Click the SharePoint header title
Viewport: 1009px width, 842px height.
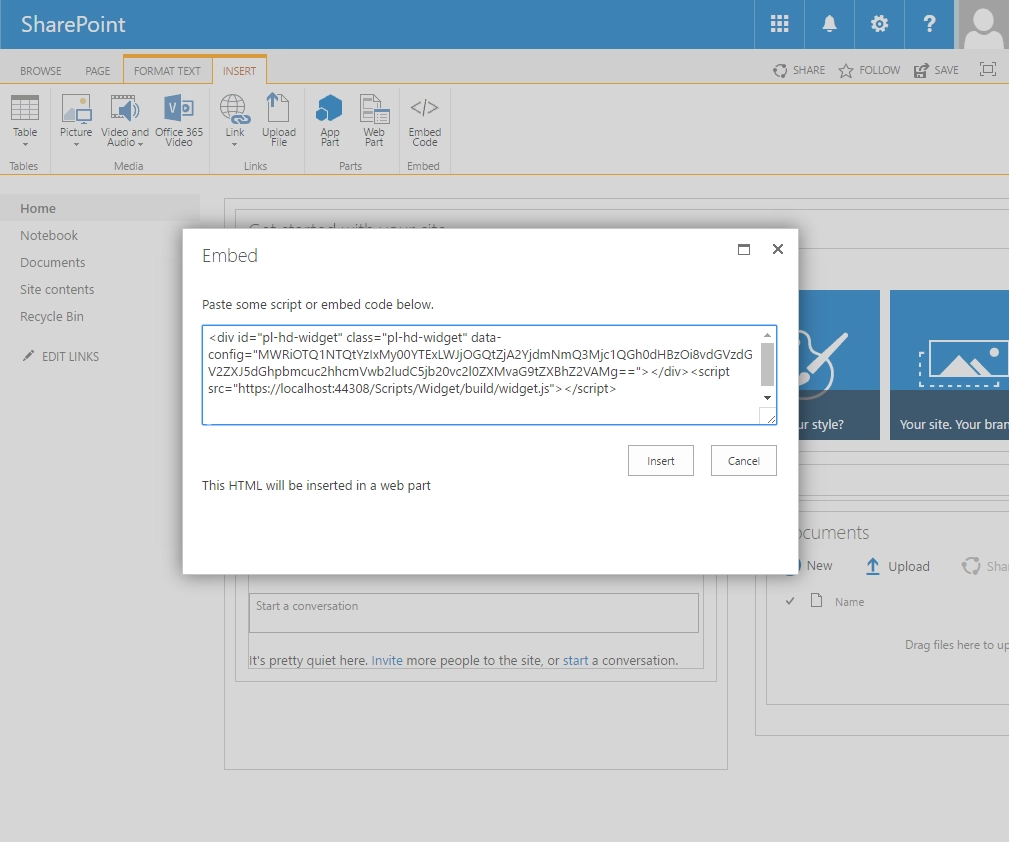[x=73, y=24]
